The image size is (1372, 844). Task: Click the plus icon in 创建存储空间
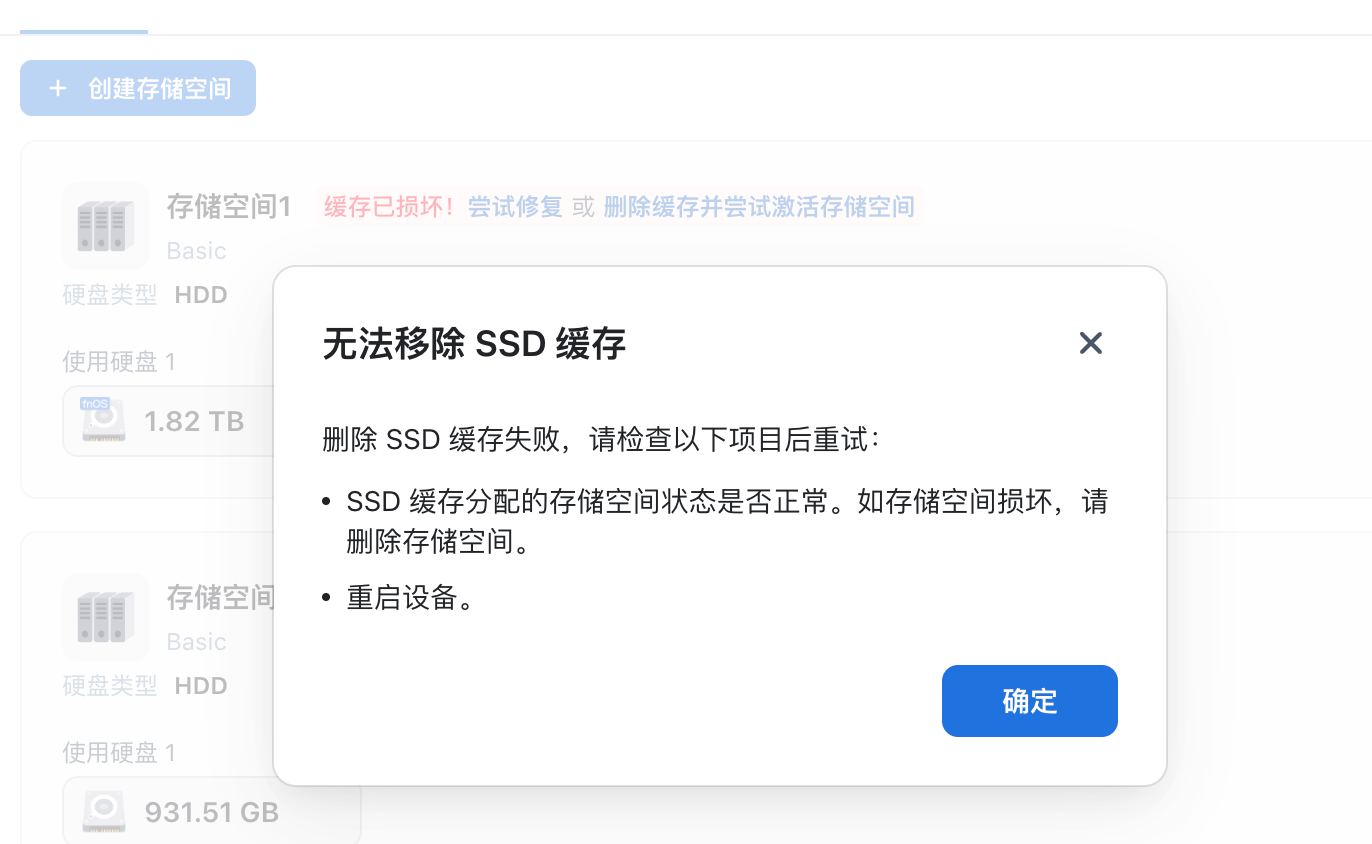(58, 88)
